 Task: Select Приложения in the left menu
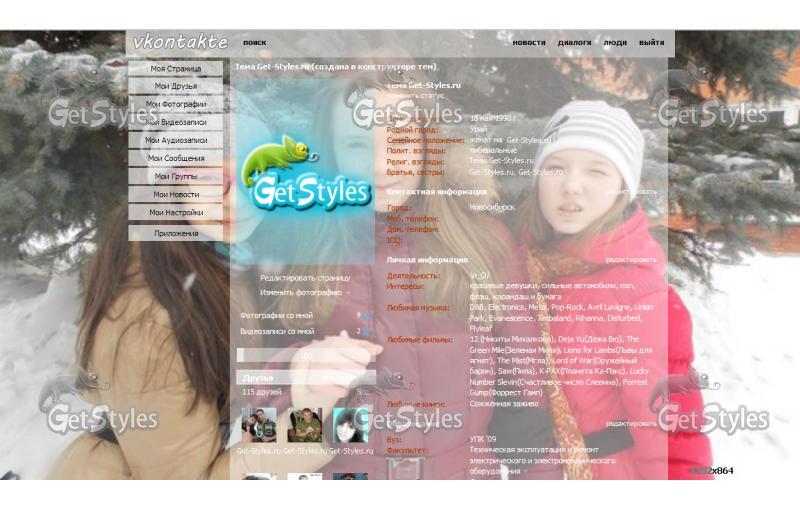click(x=176, y=233)
